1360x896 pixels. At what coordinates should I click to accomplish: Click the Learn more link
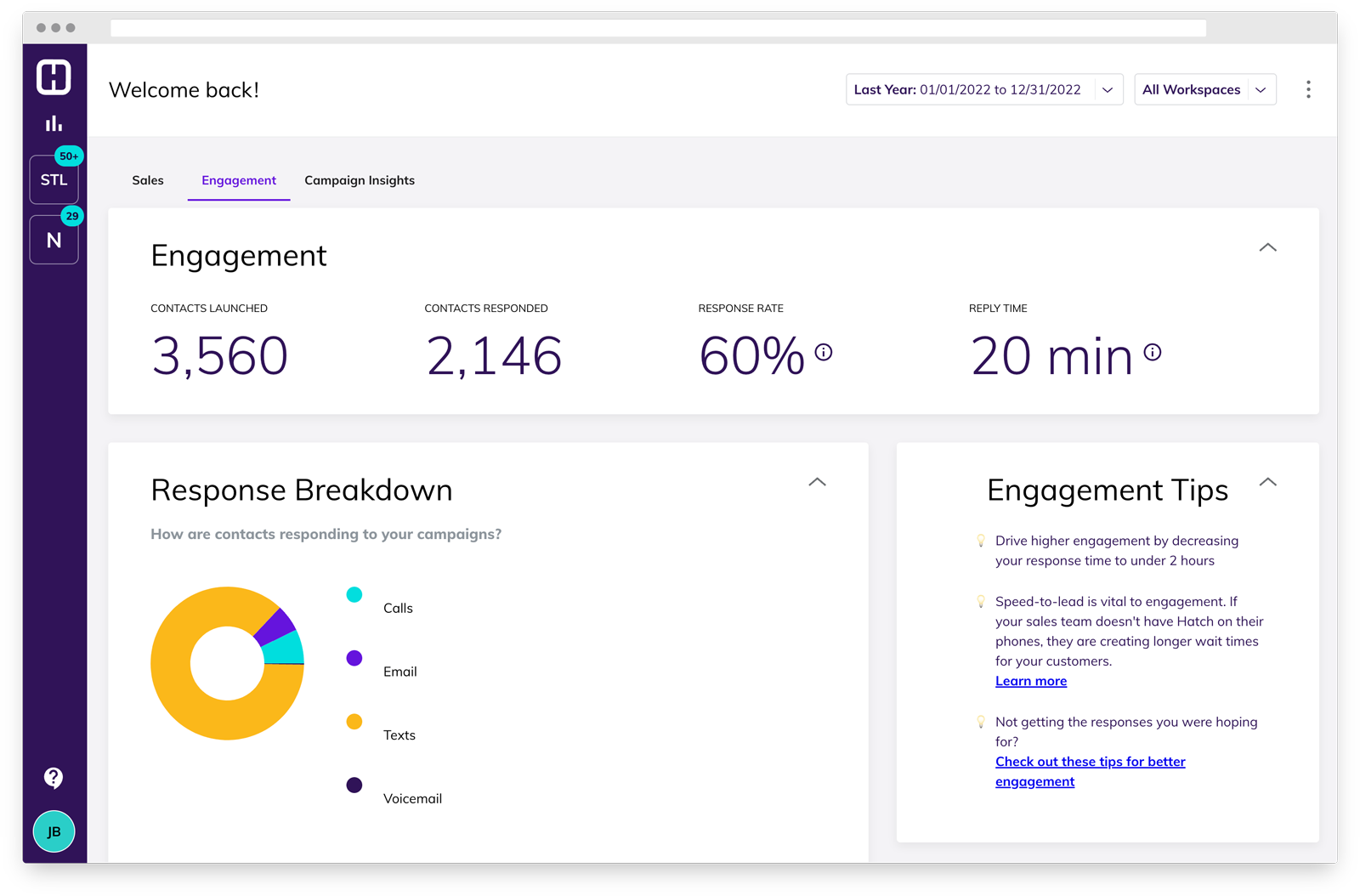[1030, 681]
